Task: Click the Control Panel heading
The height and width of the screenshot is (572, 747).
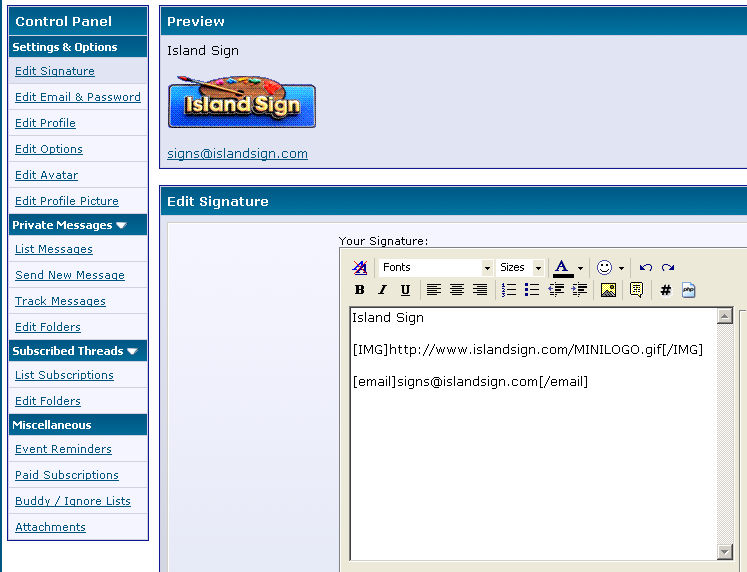Action: (x=63, y=21)
